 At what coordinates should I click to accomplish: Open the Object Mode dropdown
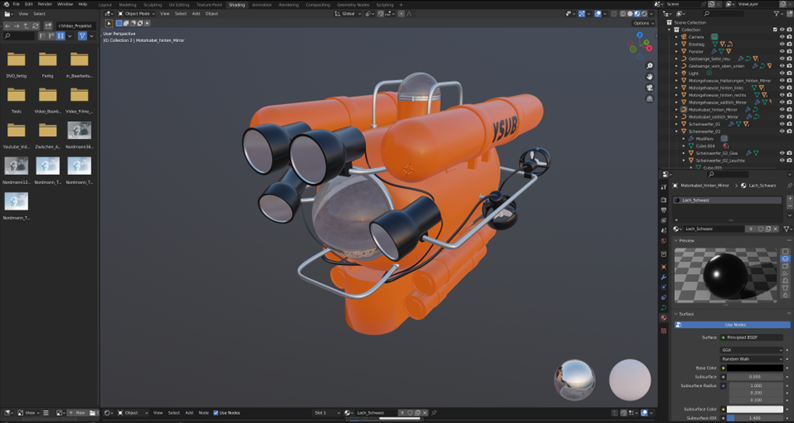point(138,14)
